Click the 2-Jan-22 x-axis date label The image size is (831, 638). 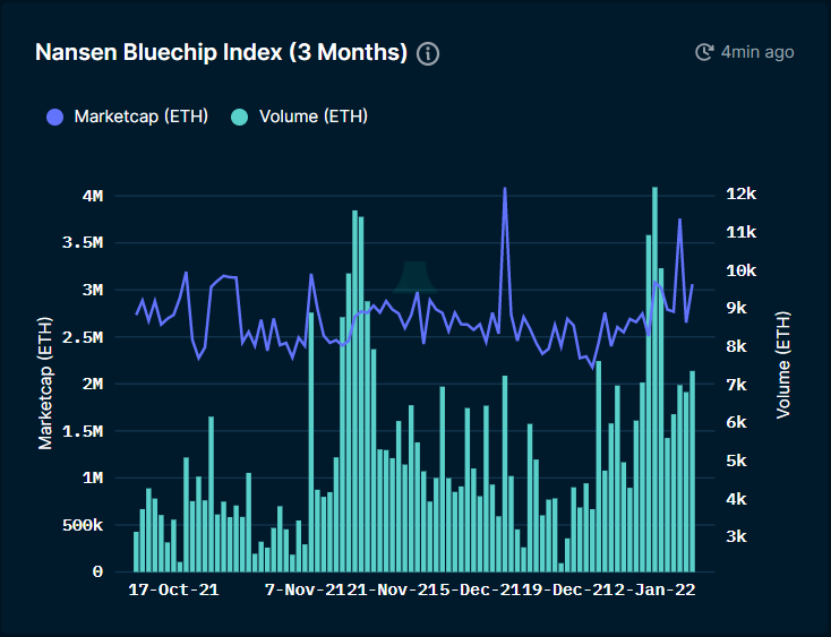click(654, 590)
